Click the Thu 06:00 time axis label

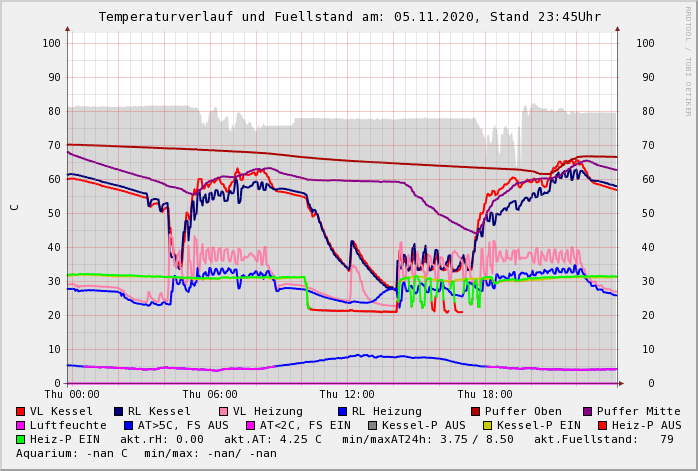[209, 395]
